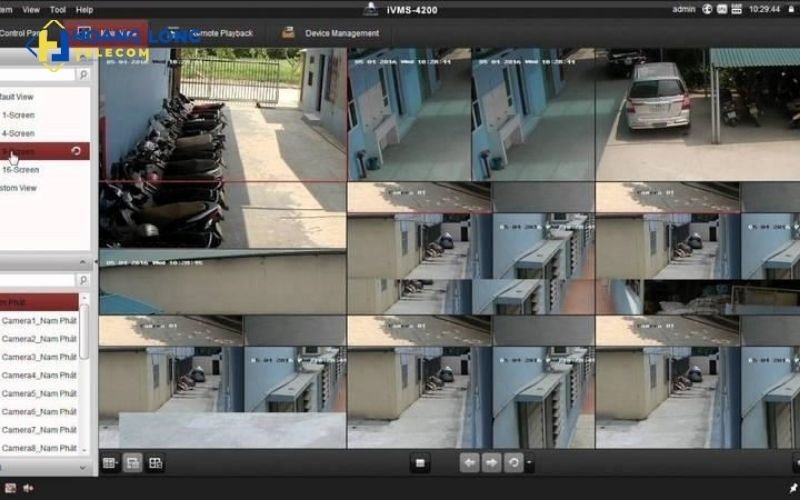Go to next page with right arrow

pyautogui.click(x=491, y=463)
